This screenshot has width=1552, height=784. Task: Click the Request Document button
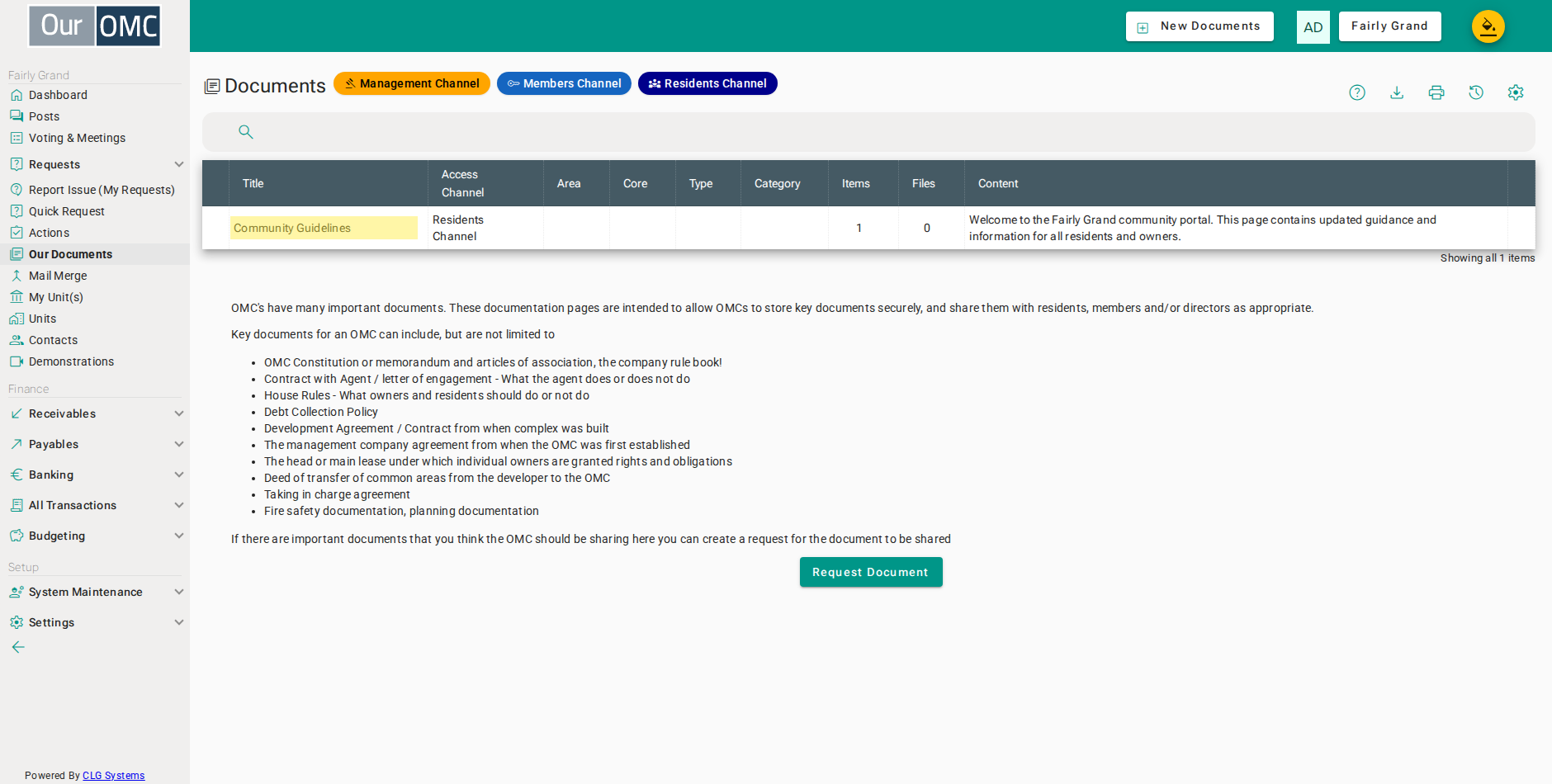[871, 572]
